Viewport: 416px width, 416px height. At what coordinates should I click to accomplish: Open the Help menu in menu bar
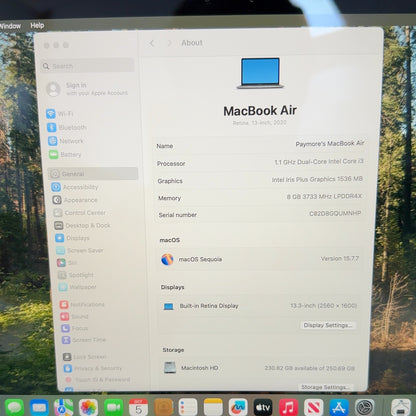[37, 25]
